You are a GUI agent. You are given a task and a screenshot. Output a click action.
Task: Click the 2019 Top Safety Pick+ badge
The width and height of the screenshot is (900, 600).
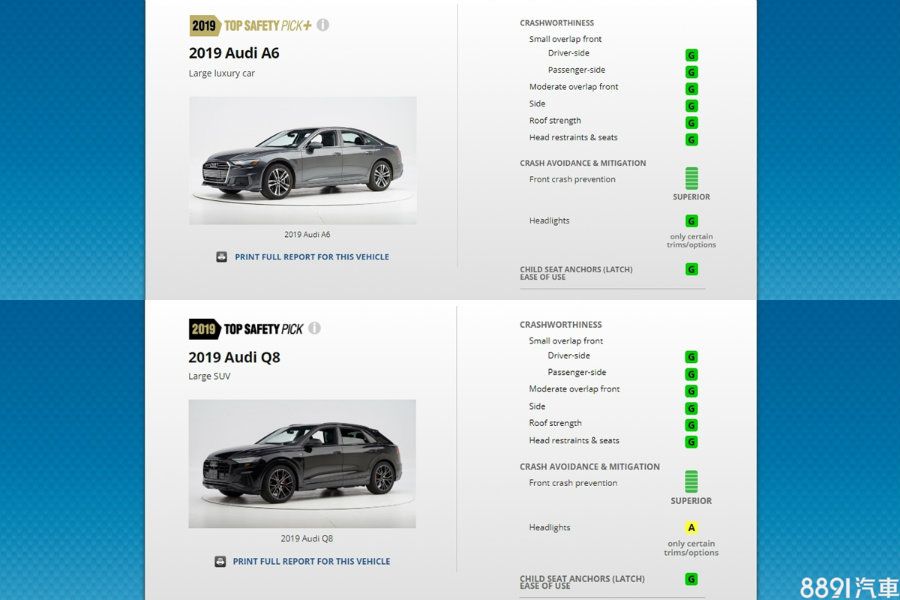click(x=251, y=25)
